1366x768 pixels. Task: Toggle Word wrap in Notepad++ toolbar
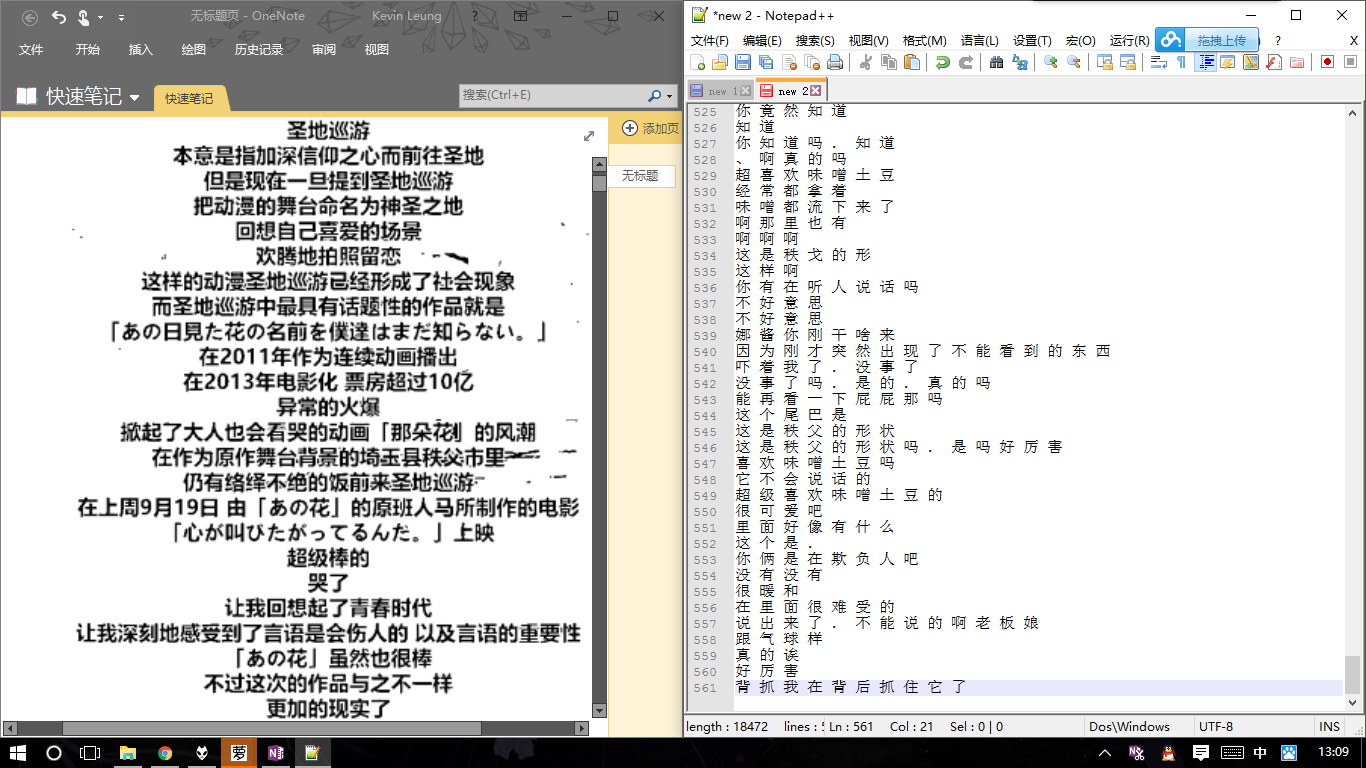[x=1159, y=62]
